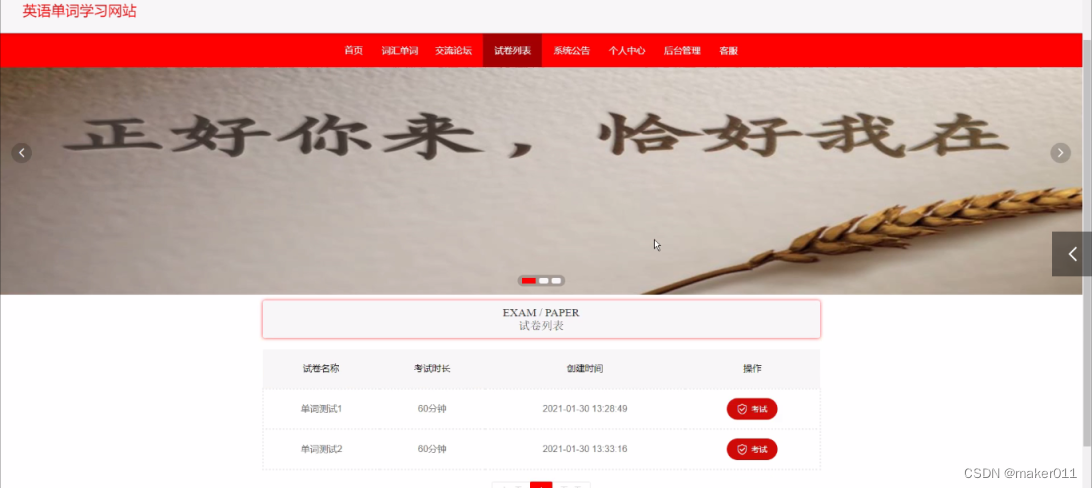Select the second carousel indicator dot

(544, 281)
